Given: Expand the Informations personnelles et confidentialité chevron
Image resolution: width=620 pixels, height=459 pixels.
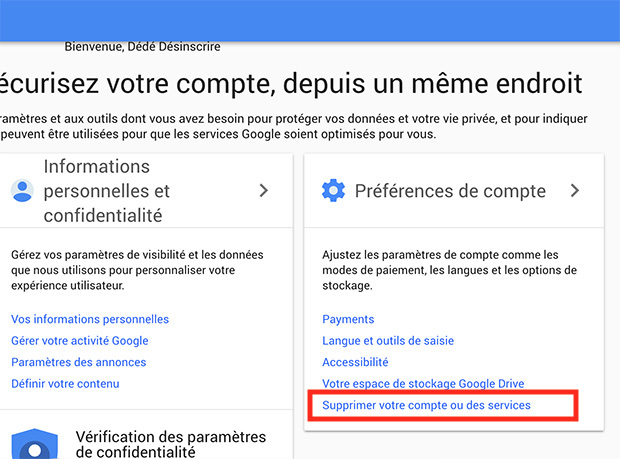Looking at the screenshot, I should pos(264,190).
